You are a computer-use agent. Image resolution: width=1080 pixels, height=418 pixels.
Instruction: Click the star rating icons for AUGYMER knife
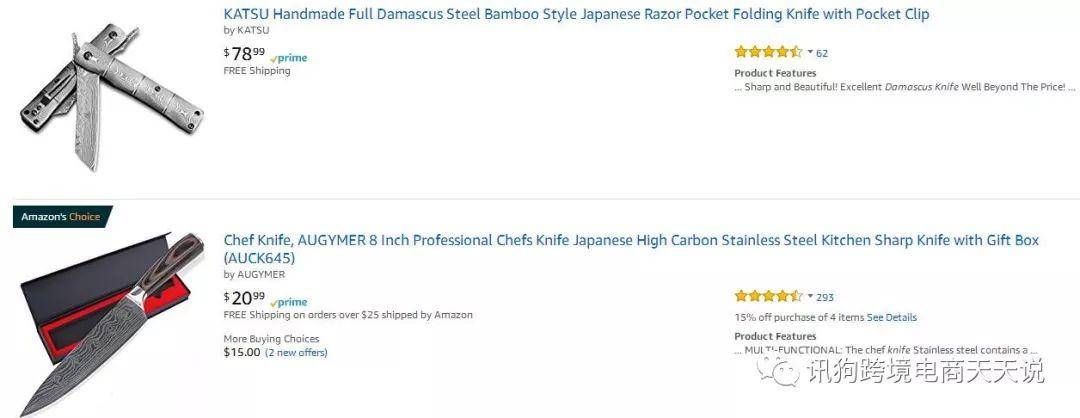(x=768, y=297)
